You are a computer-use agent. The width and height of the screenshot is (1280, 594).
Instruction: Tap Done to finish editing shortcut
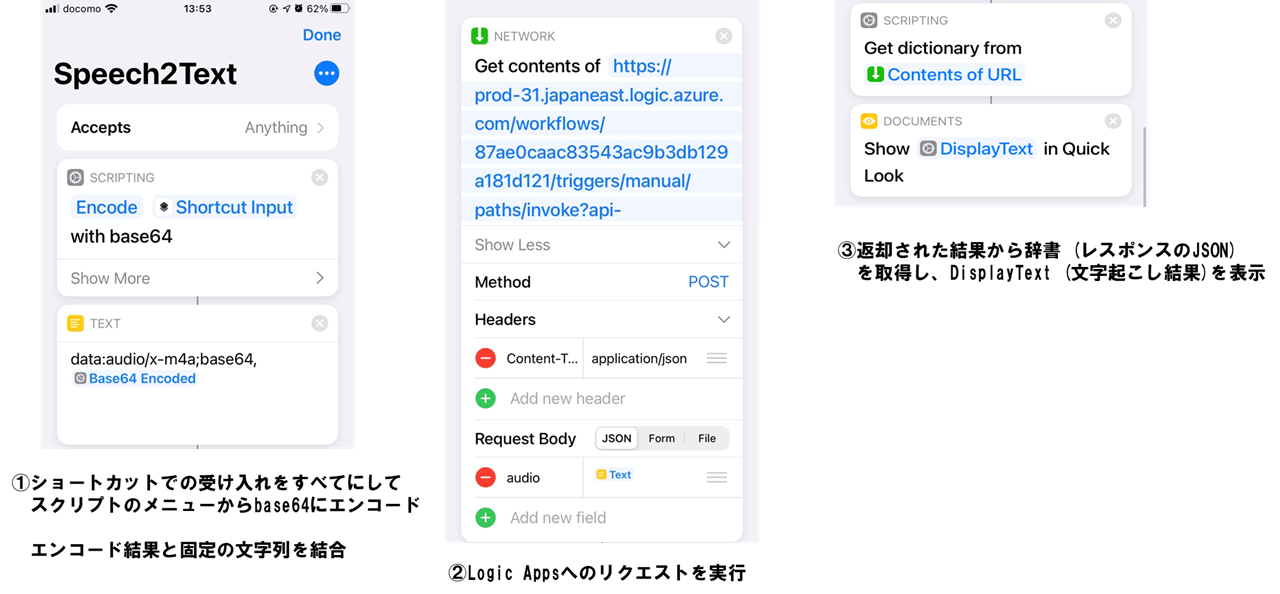pyautogui.click(x=322, y=35)
